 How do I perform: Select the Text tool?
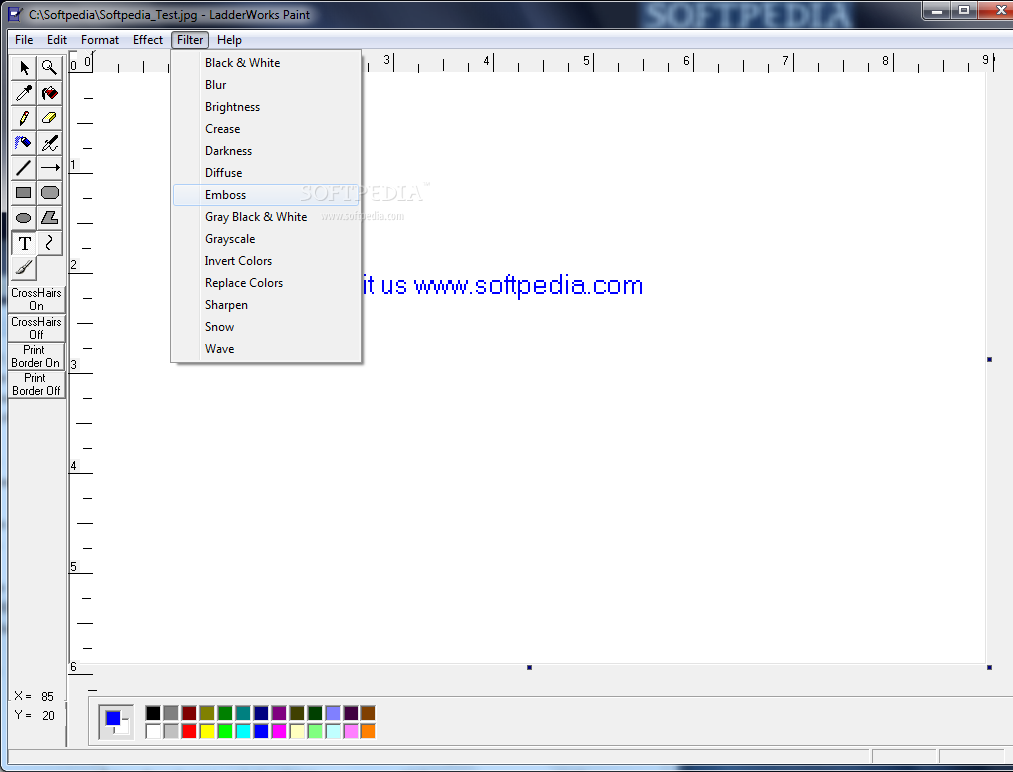(24, 243)
